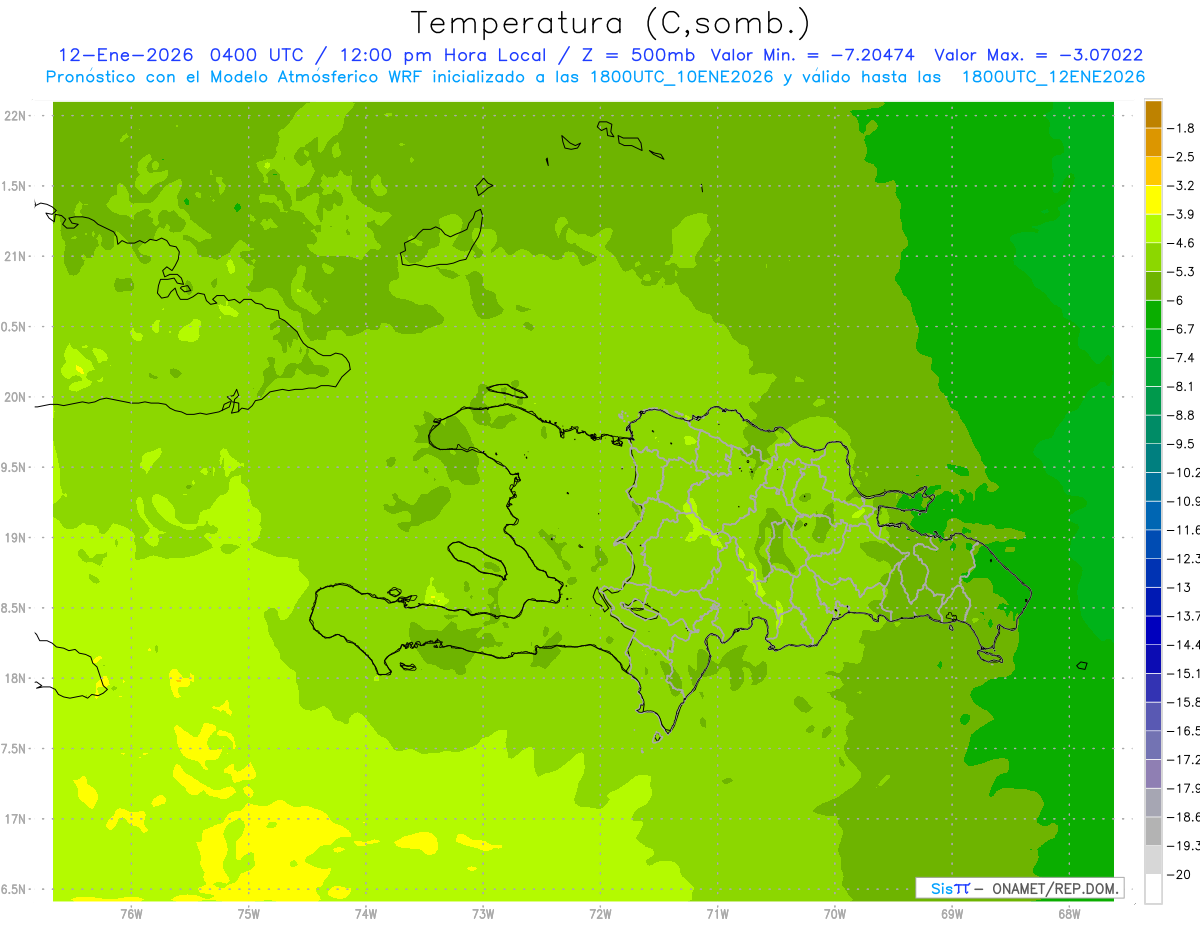Click "12:00 pm Hora Local" in the header
This screenshot has height=927, width=1200.
[x=440, y=56]
